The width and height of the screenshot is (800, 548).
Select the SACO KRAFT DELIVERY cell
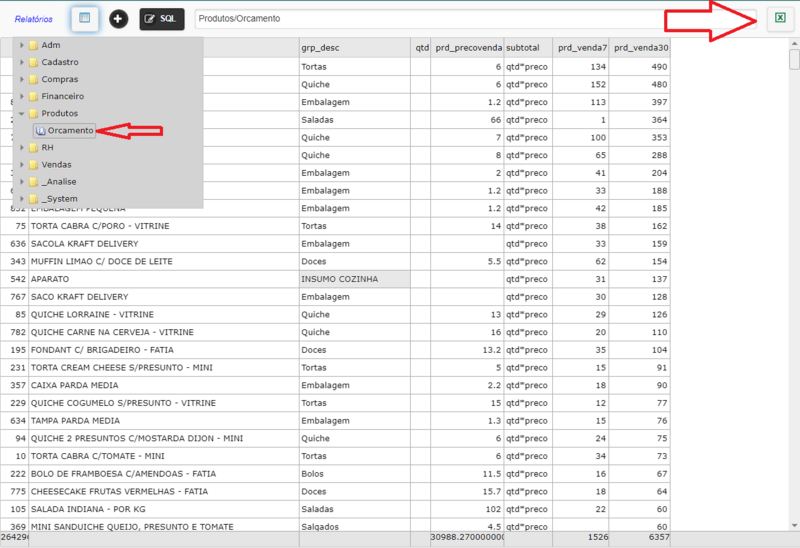coord(164,297)
